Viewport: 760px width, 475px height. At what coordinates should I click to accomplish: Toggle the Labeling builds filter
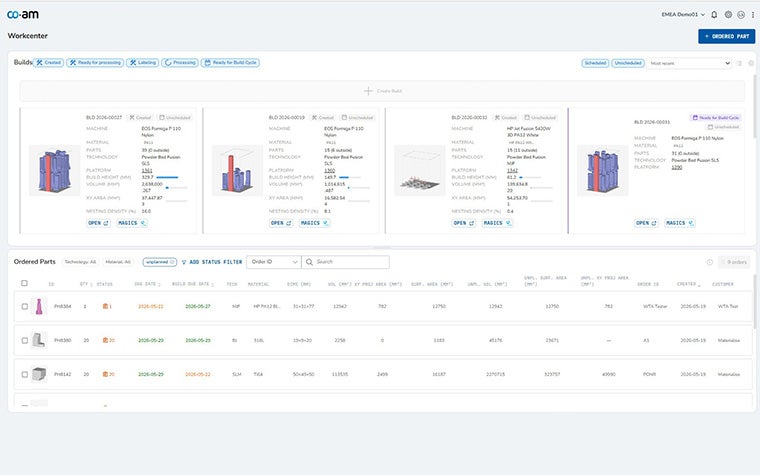pos(142,63)
